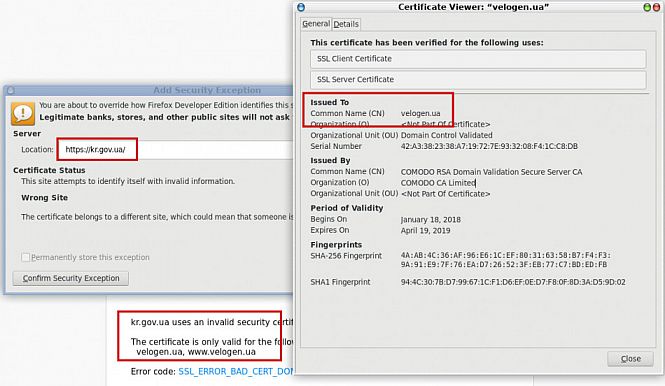Click the Certificate Viewer title bar text

[x=473, y=7]
